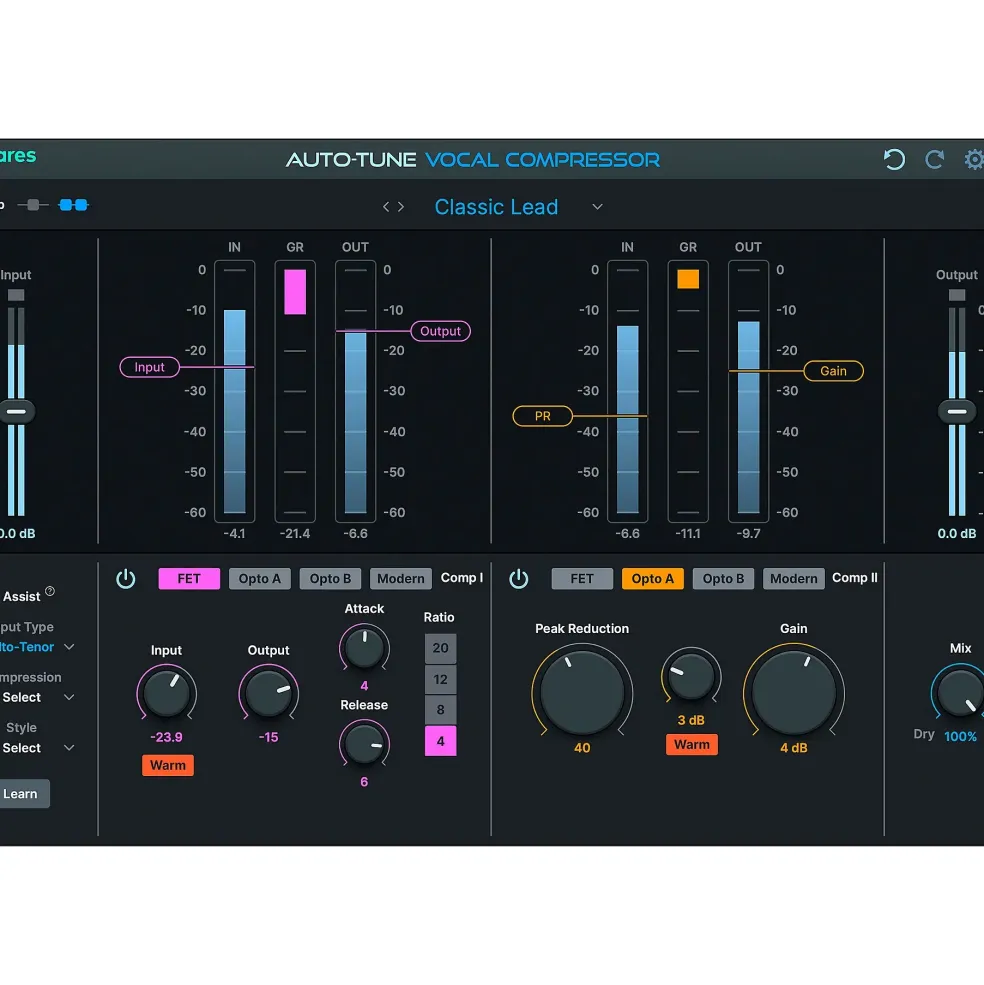Click the orange PR threshold marker
This screenshot has width=984, height=985.
543,416
